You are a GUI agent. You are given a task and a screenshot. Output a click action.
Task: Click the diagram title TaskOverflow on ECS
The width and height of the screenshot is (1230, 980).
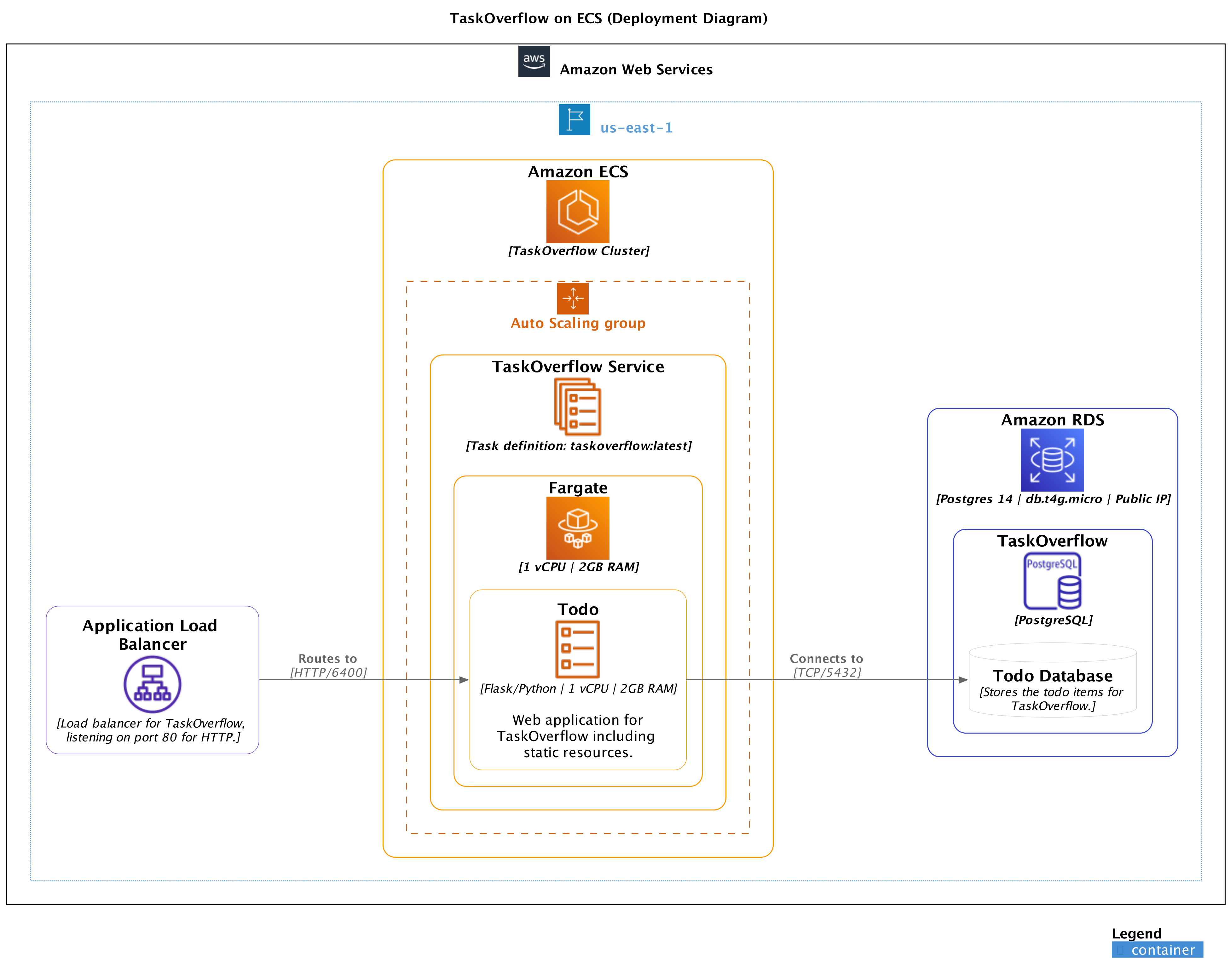[x=608, y=18]
